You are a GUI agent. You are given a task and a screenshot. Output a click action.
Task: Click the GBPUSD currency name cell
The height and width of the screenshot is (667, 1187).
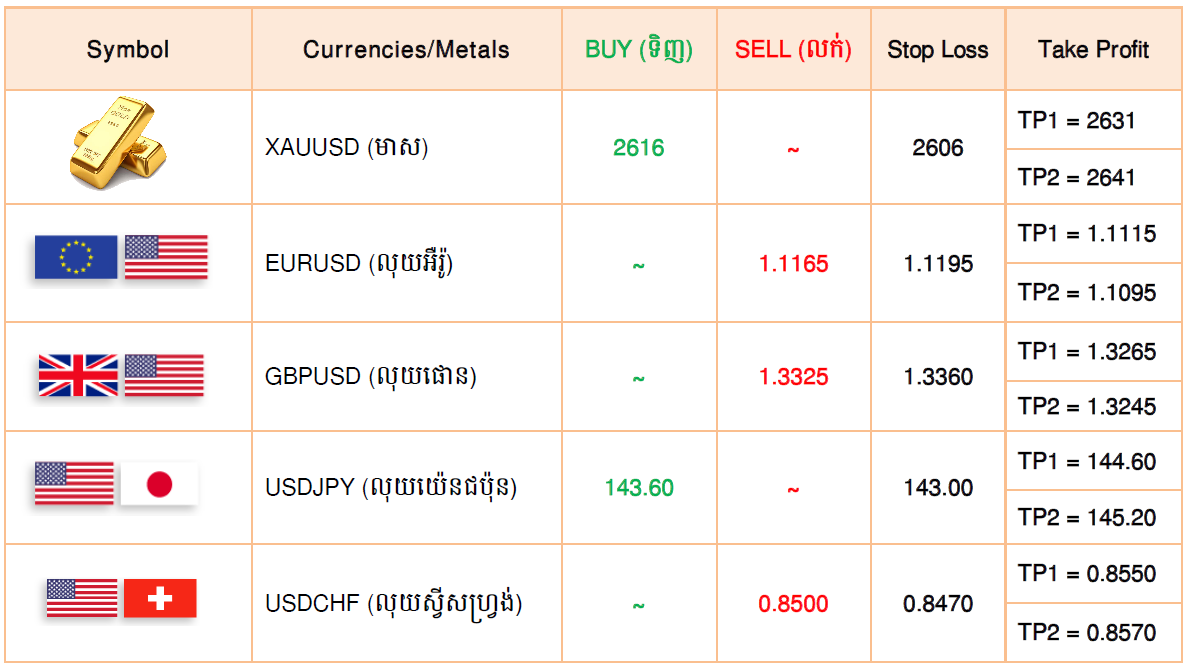407,376
